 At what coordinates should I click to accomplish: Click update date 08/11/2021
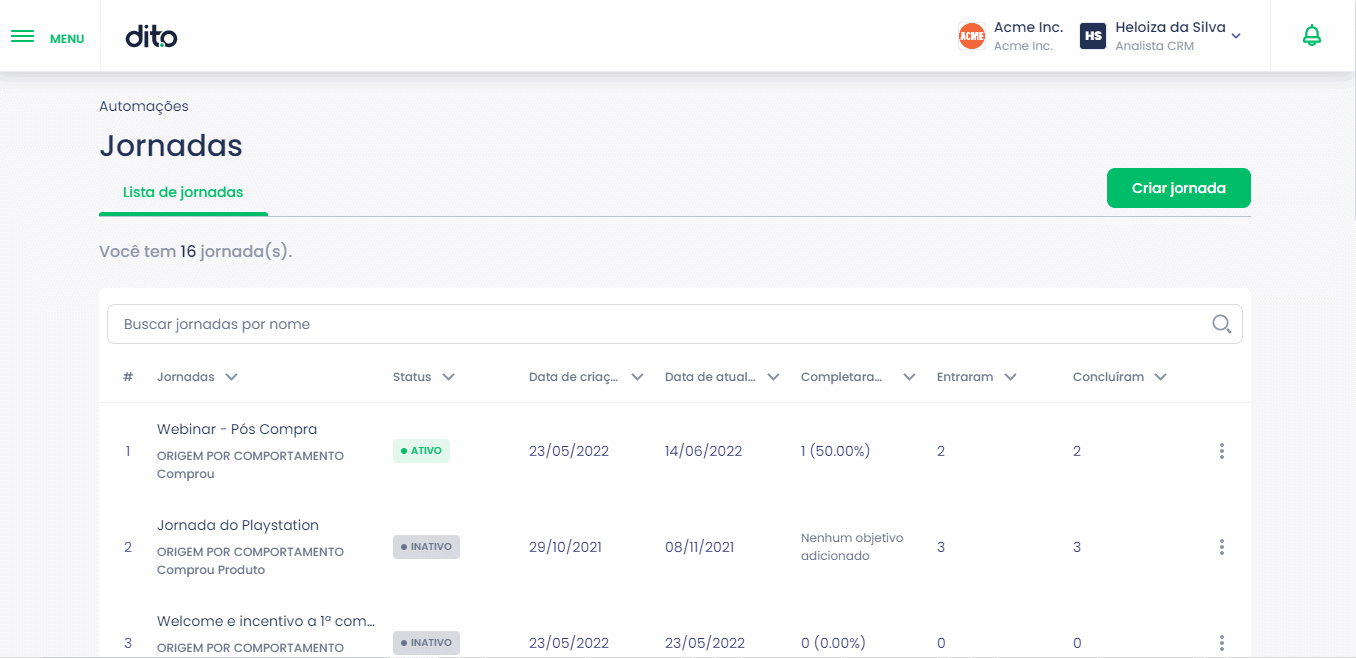(x=700, y=547)
